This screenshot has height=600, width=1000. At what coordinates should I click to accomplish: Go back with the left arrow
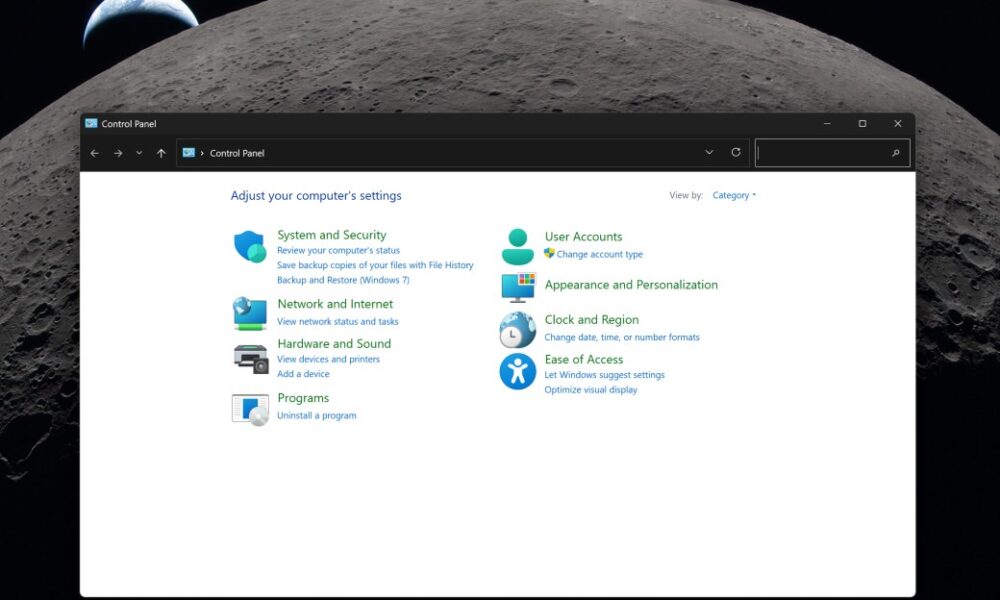pyautogui.click(x=94, y=153)
